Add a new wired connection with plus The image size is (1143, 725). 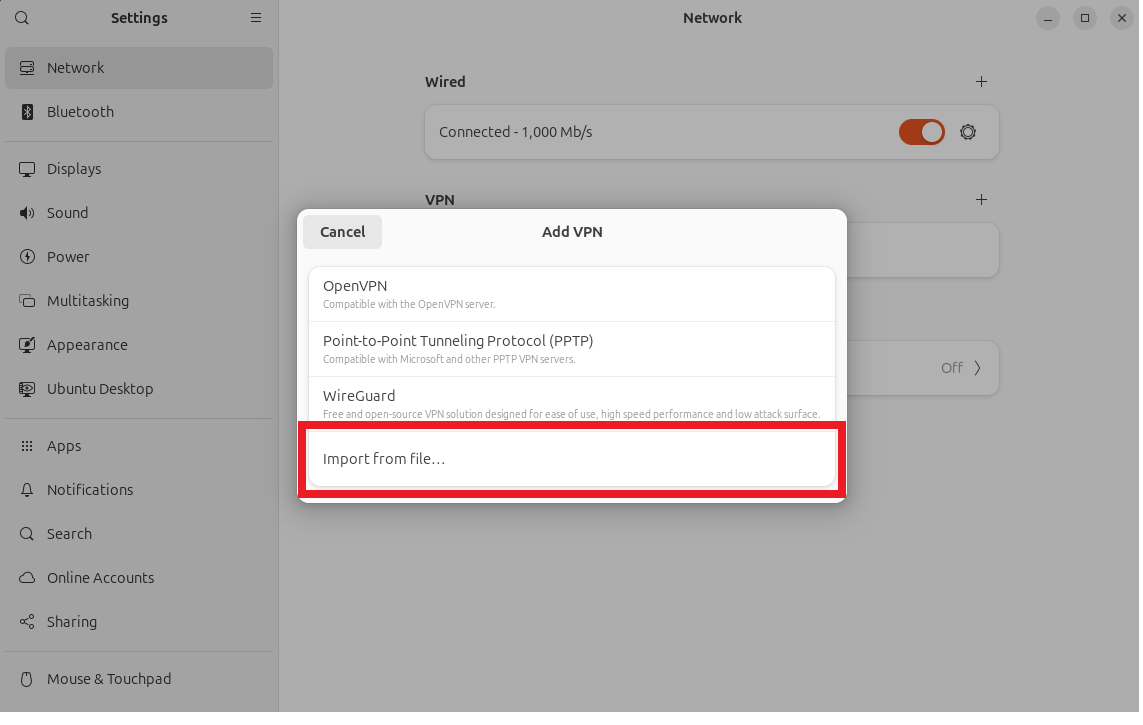point(981,81)
